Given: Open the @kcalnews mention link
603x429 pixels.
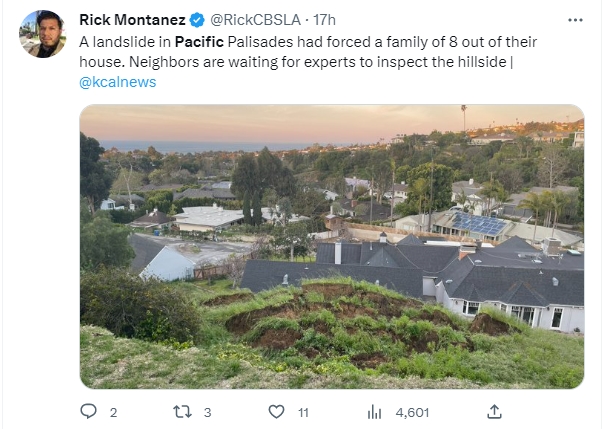Looking at the screenshot, I should [118, 82].
